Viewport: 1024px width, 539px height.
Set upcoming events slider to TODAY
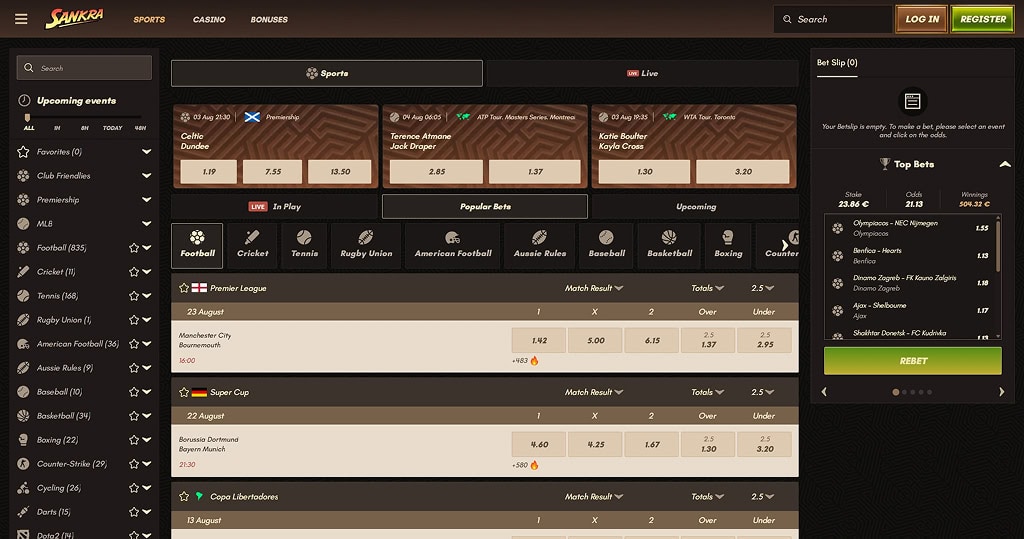tap(112, 128)
